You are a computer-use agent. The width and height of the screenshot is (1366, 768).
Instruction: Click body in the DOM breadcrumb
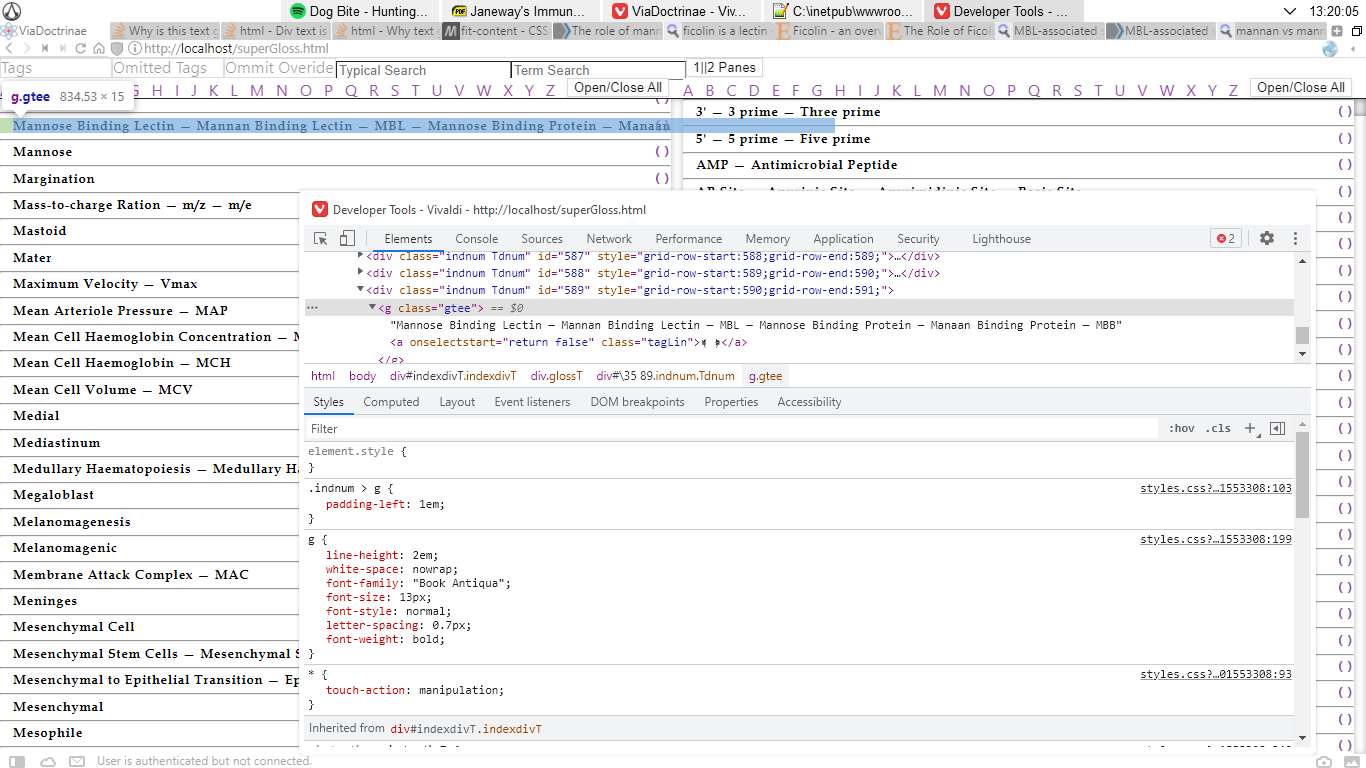point(362,376)
